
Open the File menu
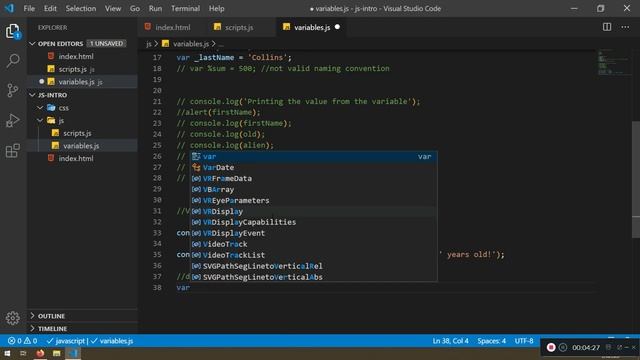point(29,8)
